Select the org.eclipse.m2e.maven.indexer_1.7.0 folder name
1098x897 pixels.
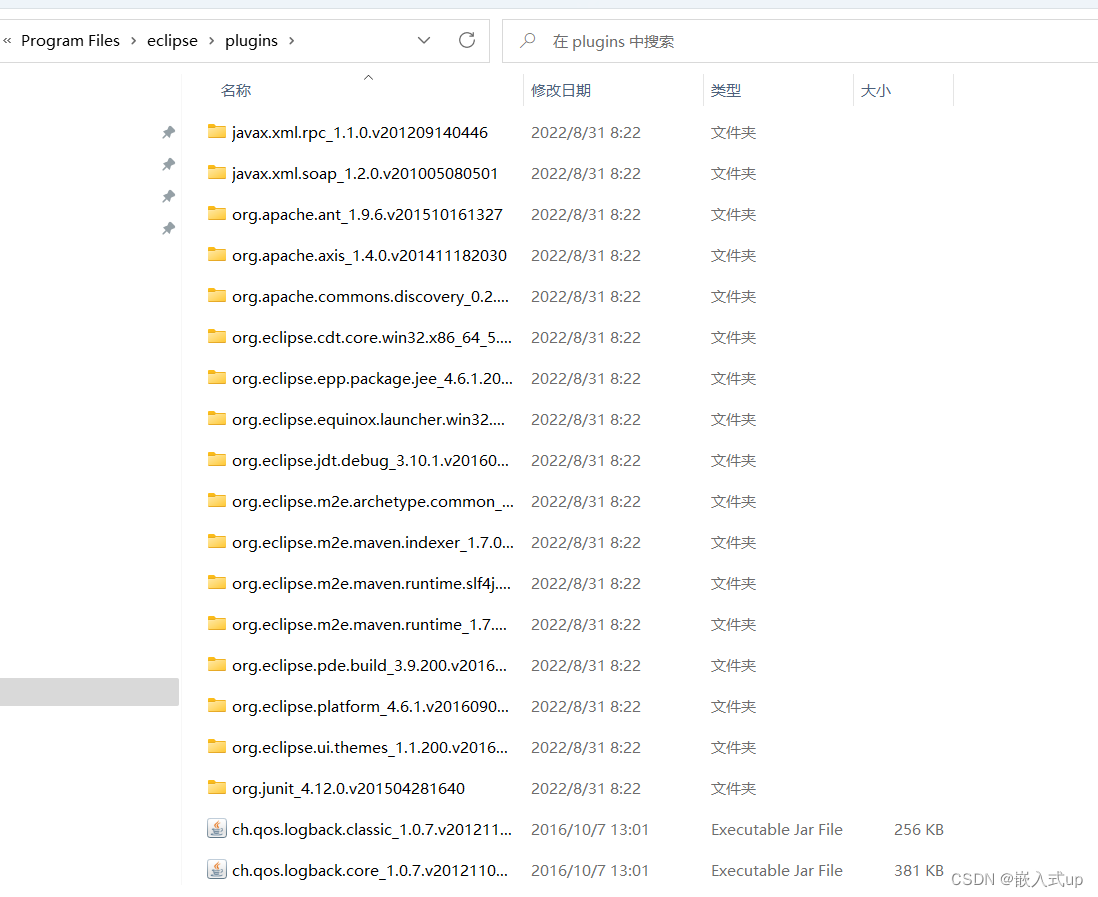(373, 542)
